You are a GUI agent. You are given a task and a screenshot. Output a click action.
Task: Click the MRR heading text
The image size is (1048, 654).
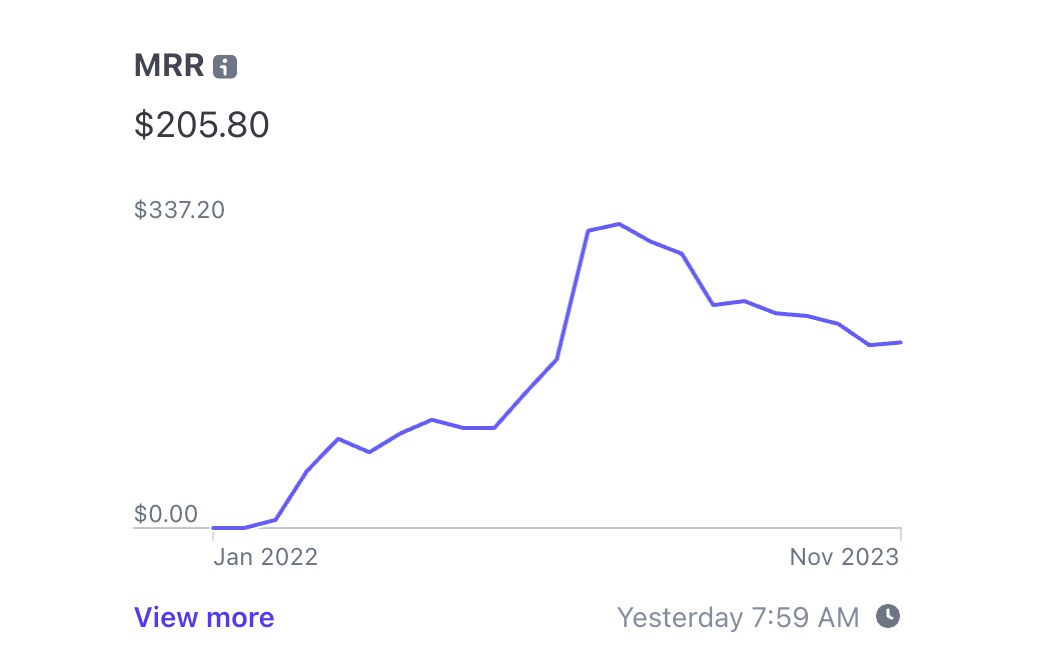tap(169, 66)
